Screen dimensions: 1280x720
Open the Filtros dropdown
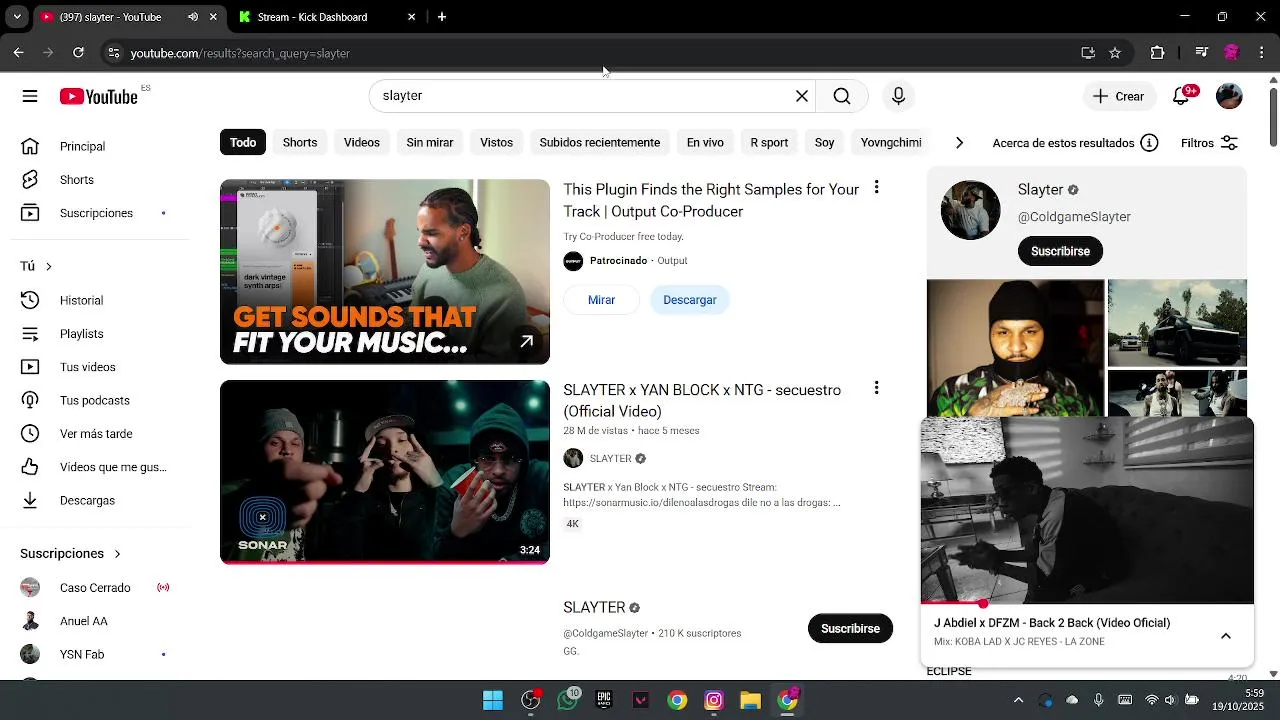pos(1210,143)
